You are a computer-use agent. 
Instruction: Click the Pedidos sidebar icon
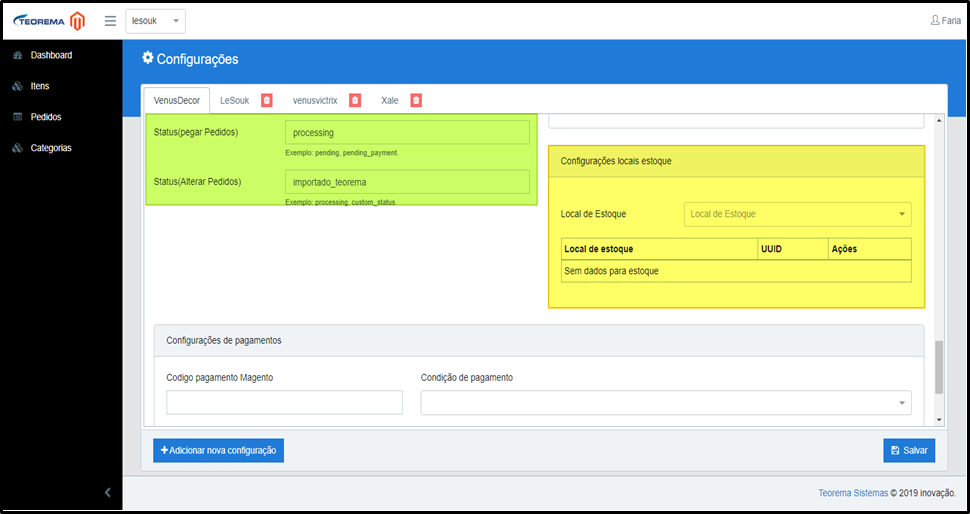[x=17, y=117]
